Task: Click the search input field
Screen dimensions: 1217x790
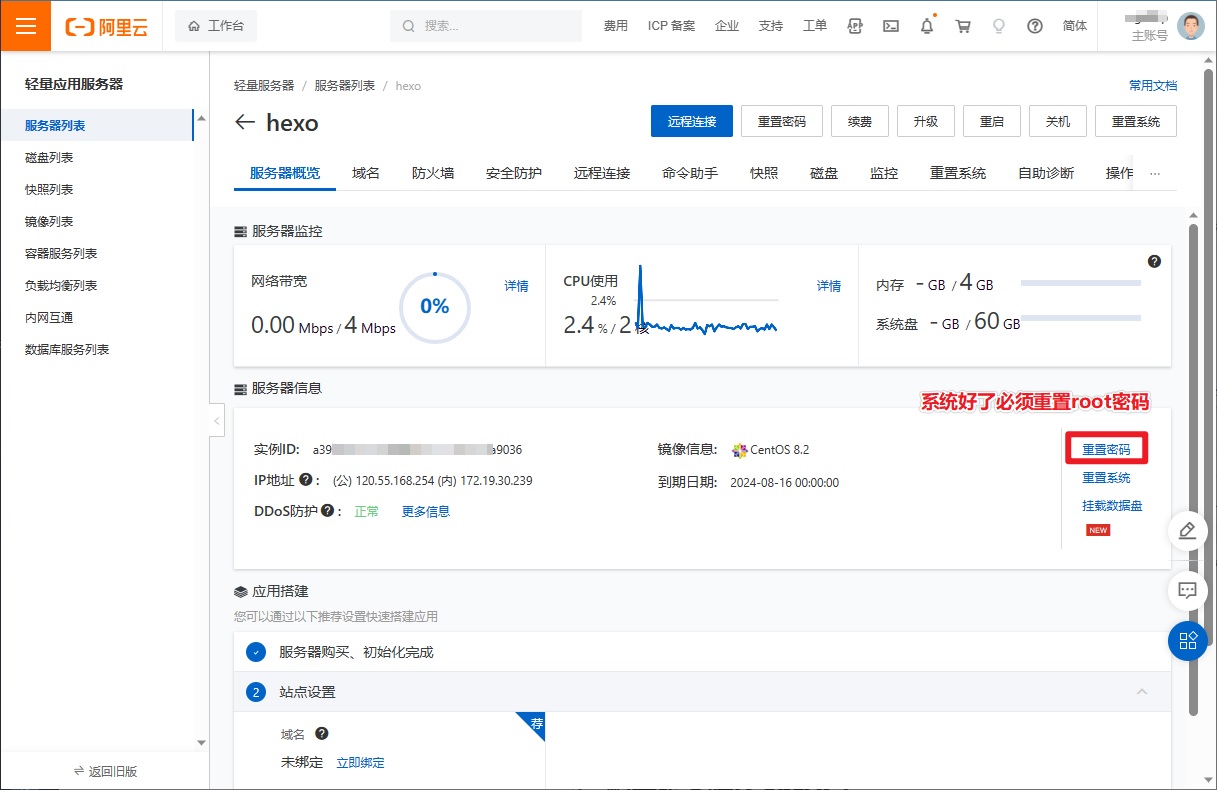Action: (497, 26)
